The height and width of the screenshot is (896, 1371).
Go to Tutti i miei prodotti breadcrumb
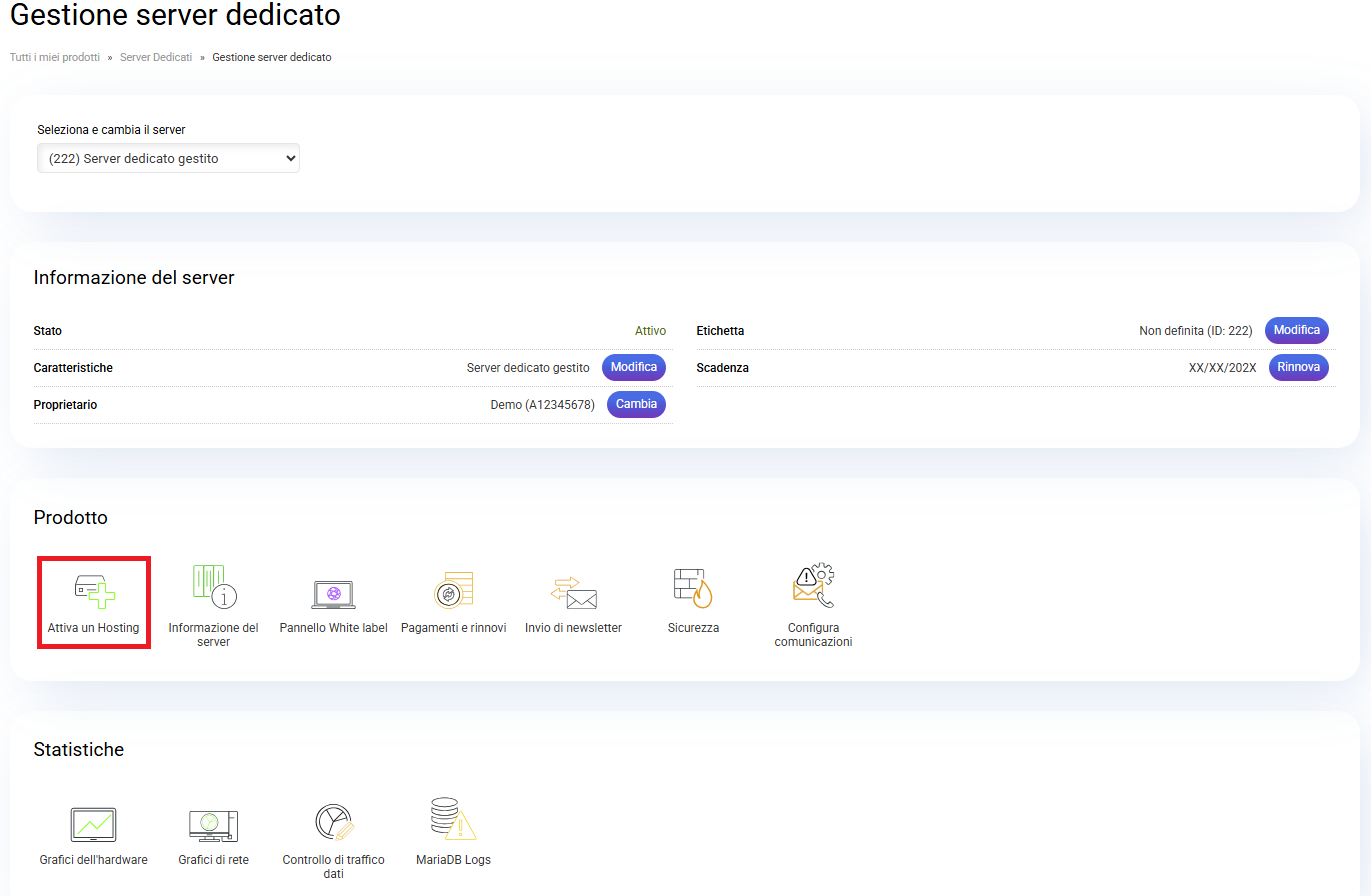(55, 57)
